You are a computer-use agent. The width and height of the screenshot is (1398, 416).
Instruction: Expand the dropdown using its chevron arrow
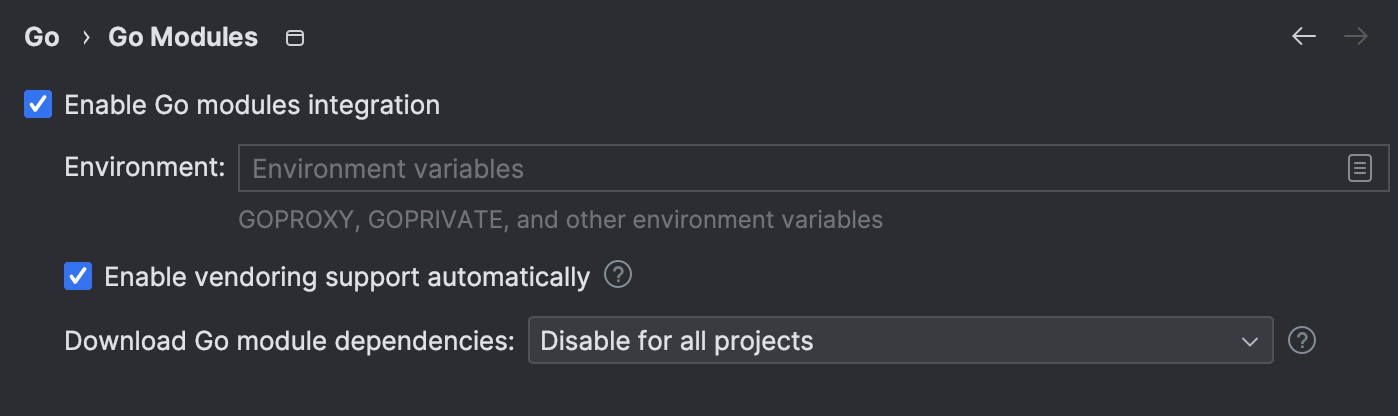[x=1249, y=341]
